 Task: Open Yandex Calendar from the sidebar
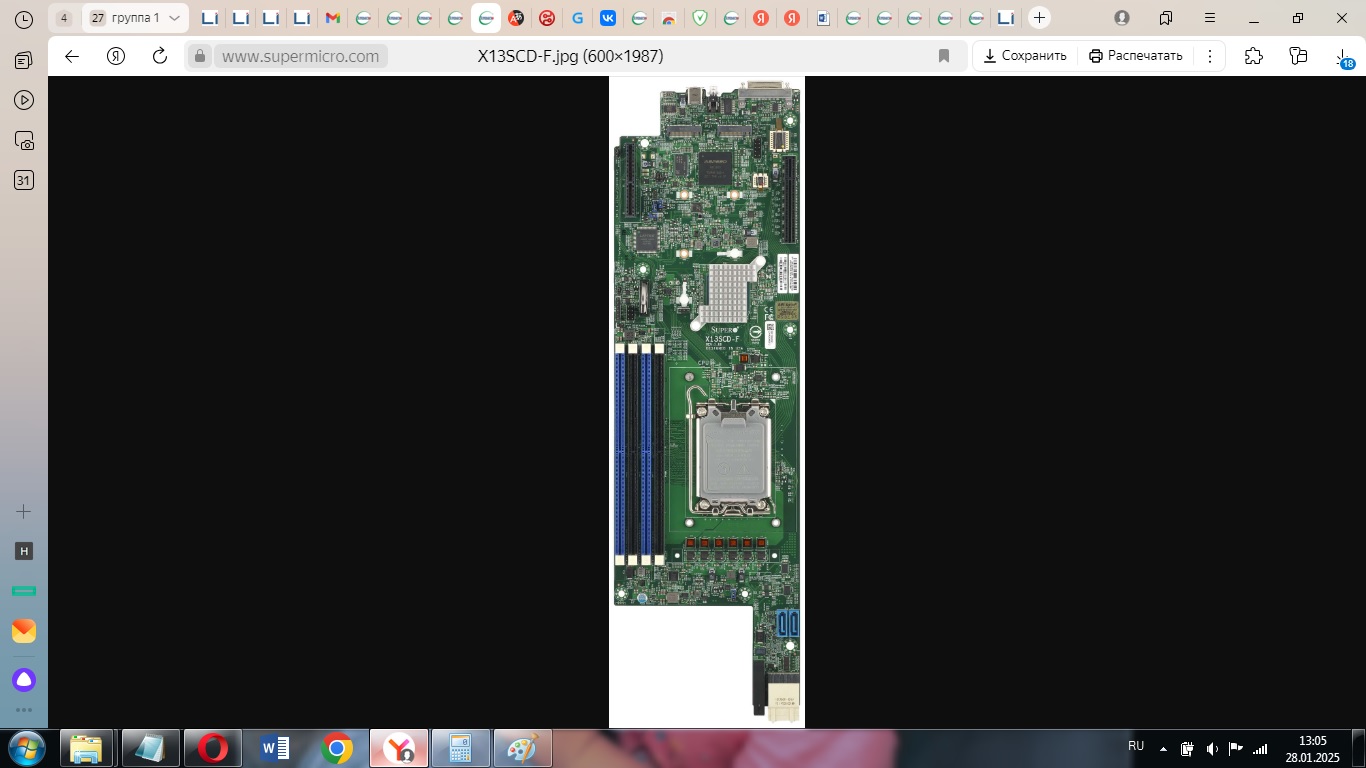(x=23, y=180)
